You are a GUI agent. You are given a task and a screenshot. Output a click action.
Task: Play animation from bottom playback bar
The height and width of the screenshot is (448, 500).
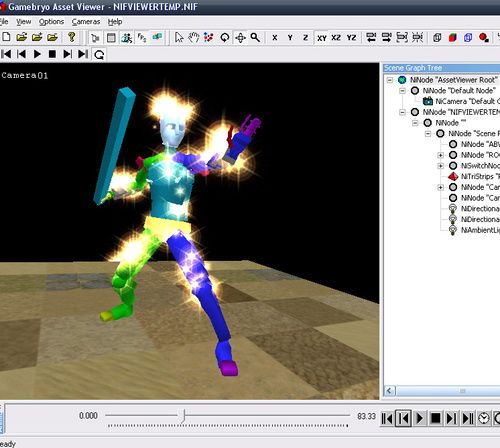[419, 418]
